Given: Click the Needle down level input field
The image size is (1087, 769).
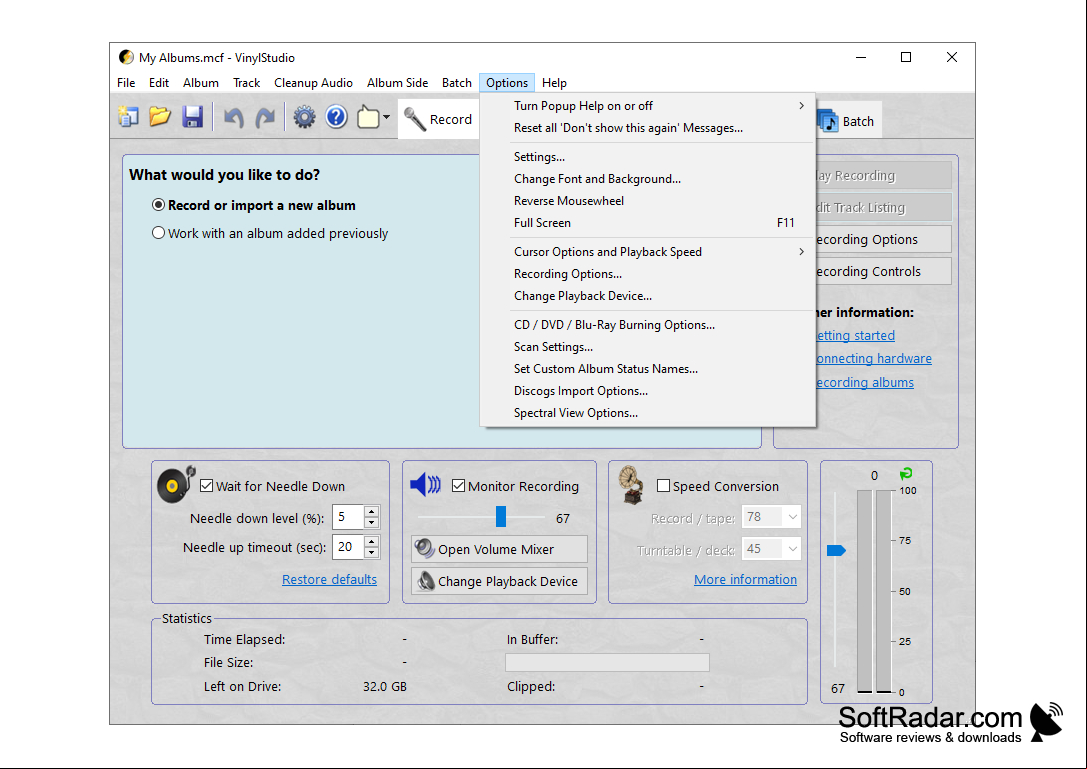Looking at the screenshot, I should (x=348, y=517).
